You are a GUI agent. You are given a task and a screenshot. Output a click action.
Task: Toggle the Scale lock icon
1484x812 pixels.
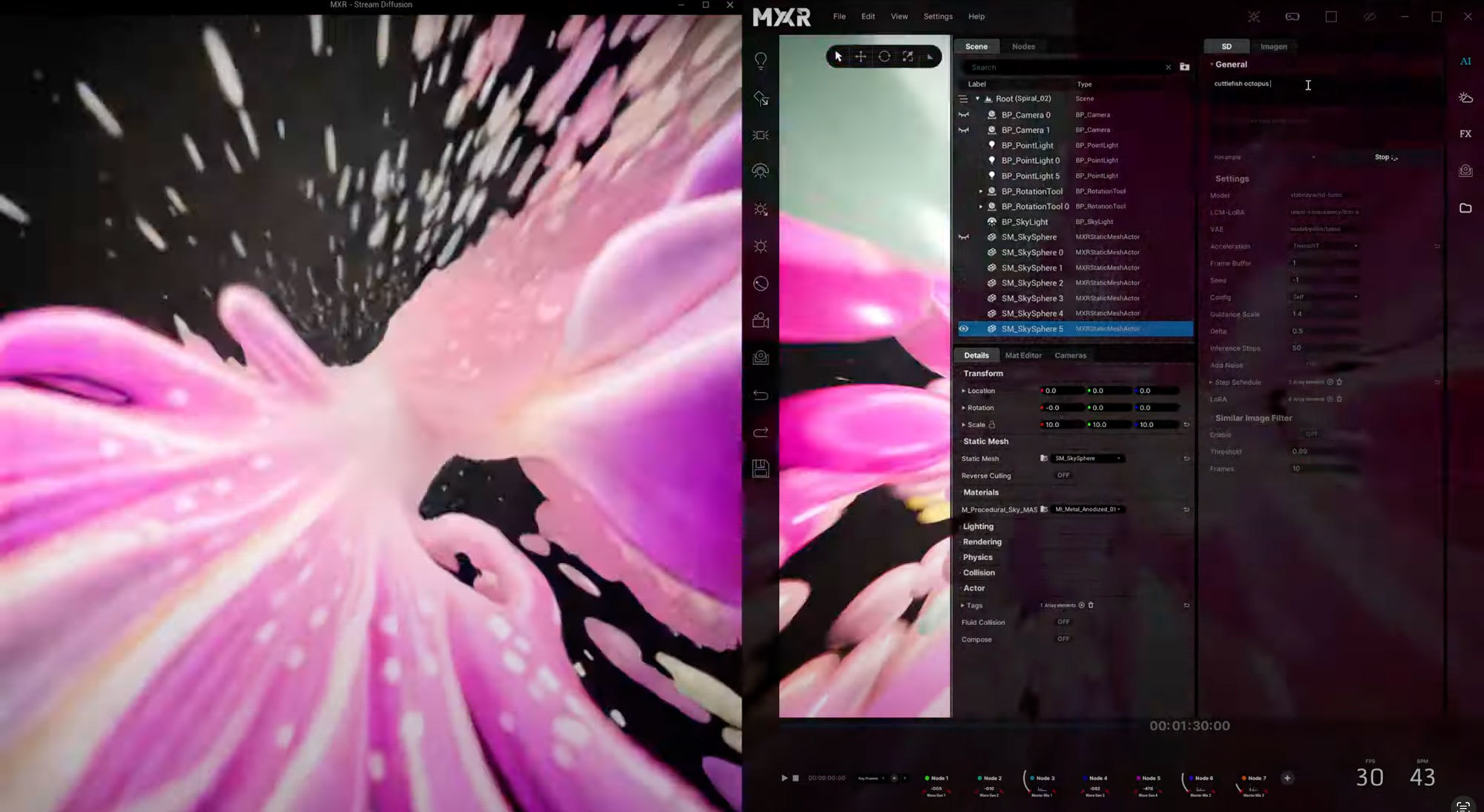tap(992, 425)
